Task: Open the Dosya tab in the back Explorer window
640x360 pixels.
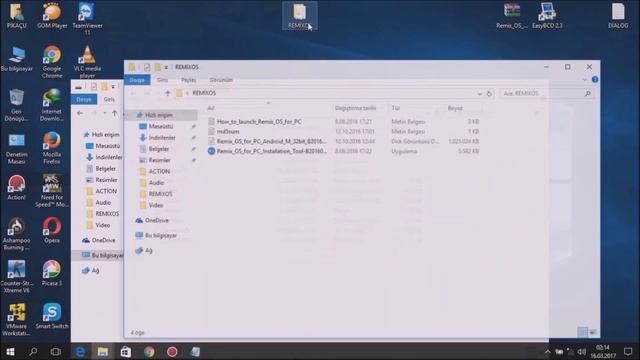Action: [x=84, y=99]
